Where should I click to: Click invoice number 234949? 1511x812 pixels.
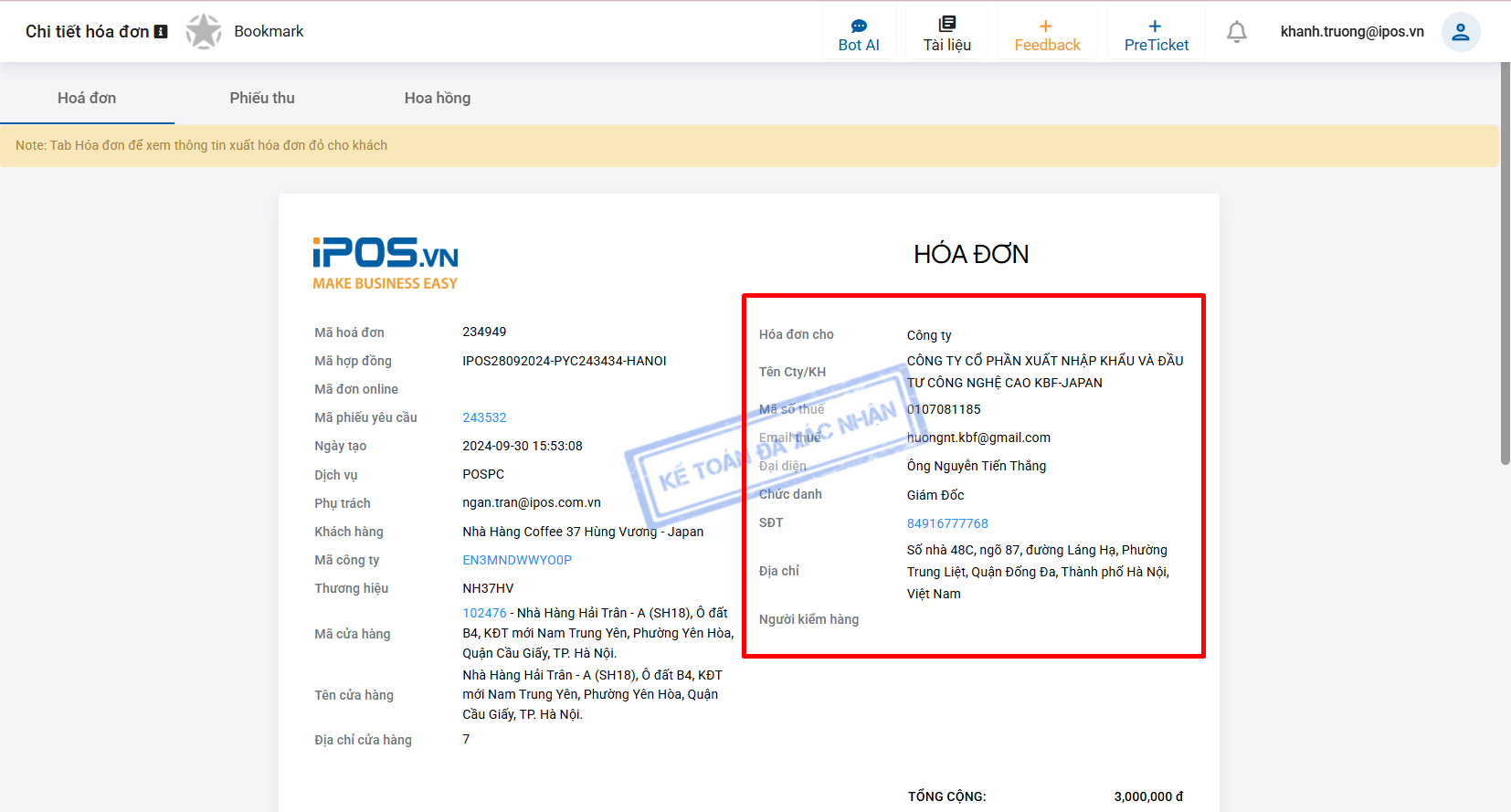[484, 332]
